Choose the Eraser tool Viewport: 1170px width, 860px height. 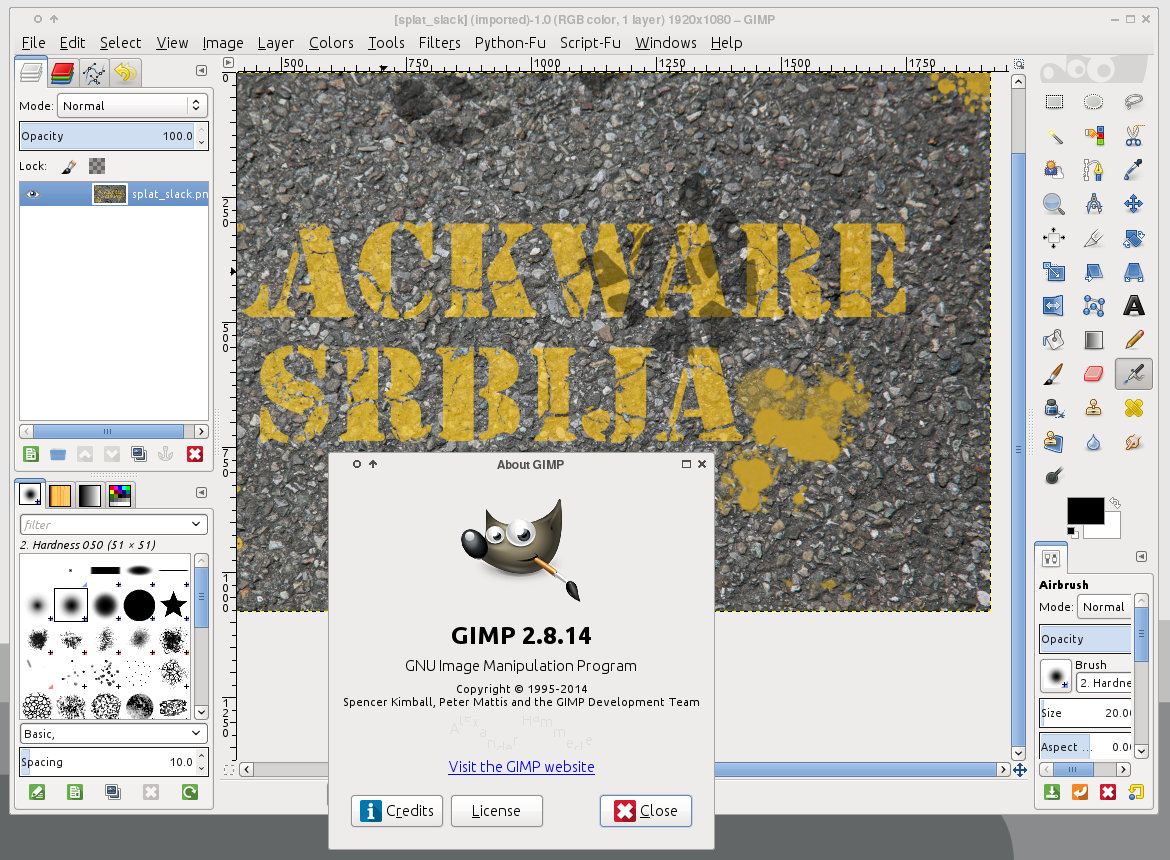pos(1093,373)
